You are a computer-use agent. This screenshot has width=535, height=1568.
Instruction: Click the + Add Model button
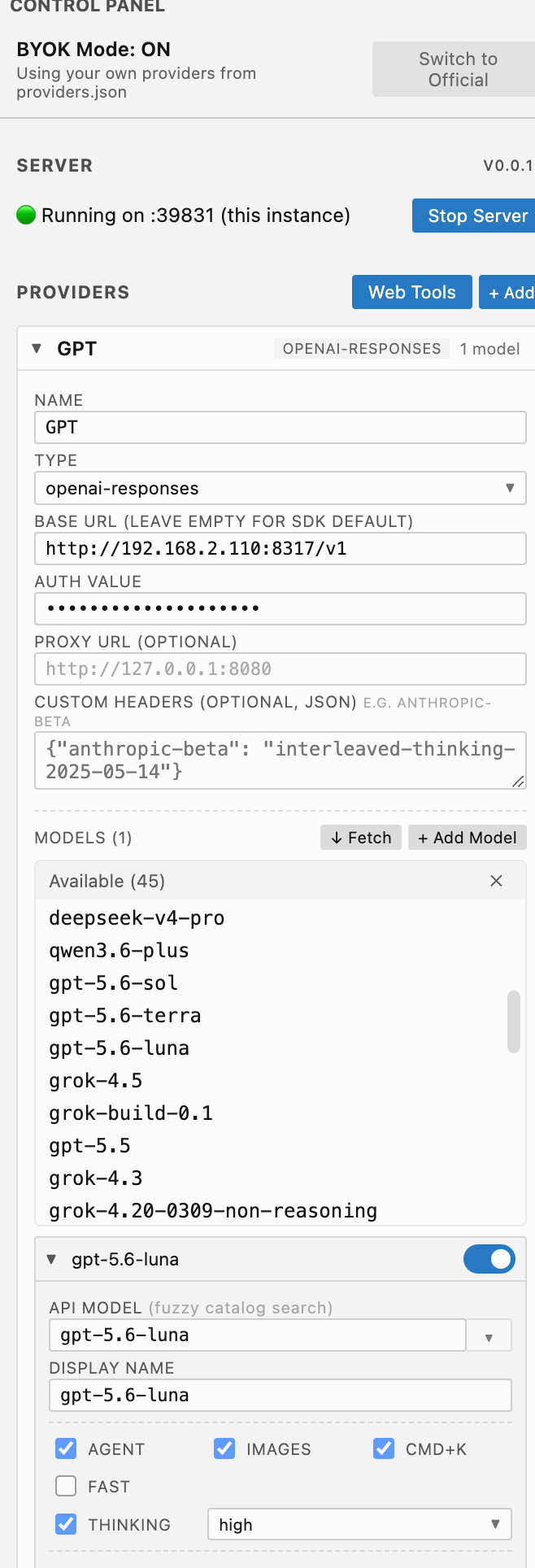click(468, 838)
